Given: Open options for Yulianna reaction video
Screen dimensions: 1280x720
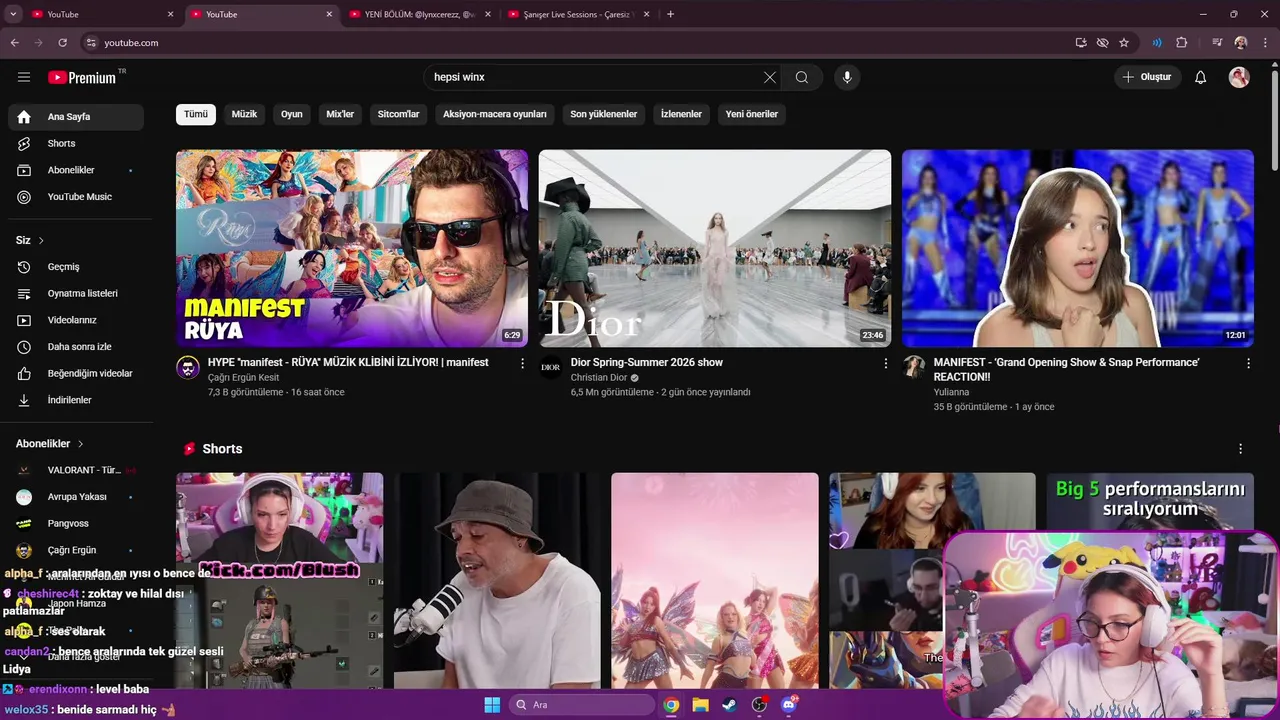Looking at the screenshot, I should coord(1248,363).
